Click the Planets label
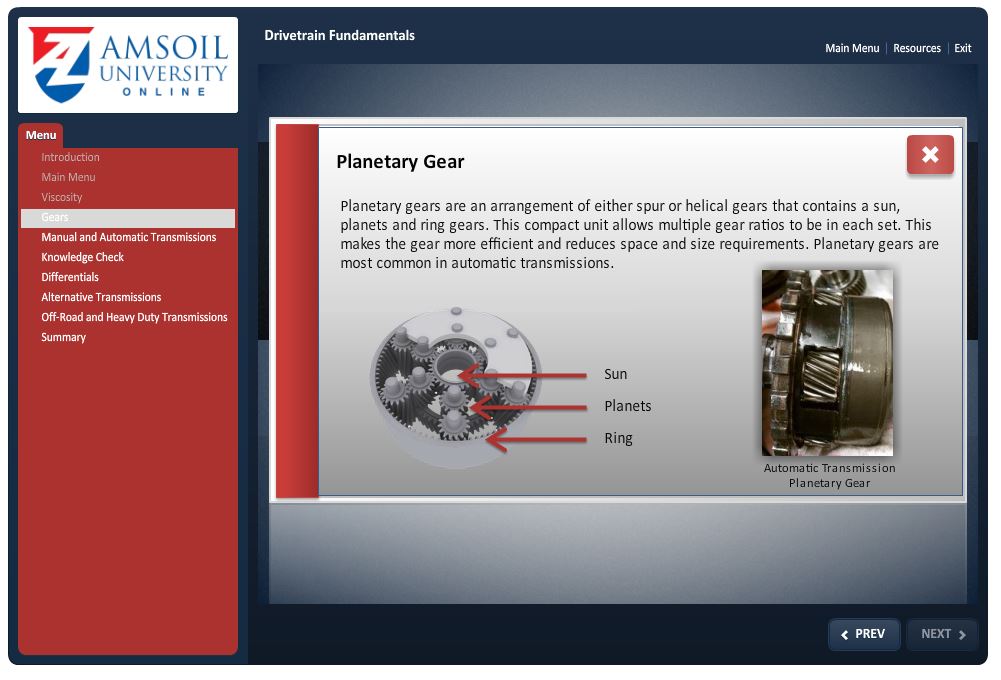This screenshot has width=1001, height=680. coord(628,406)
